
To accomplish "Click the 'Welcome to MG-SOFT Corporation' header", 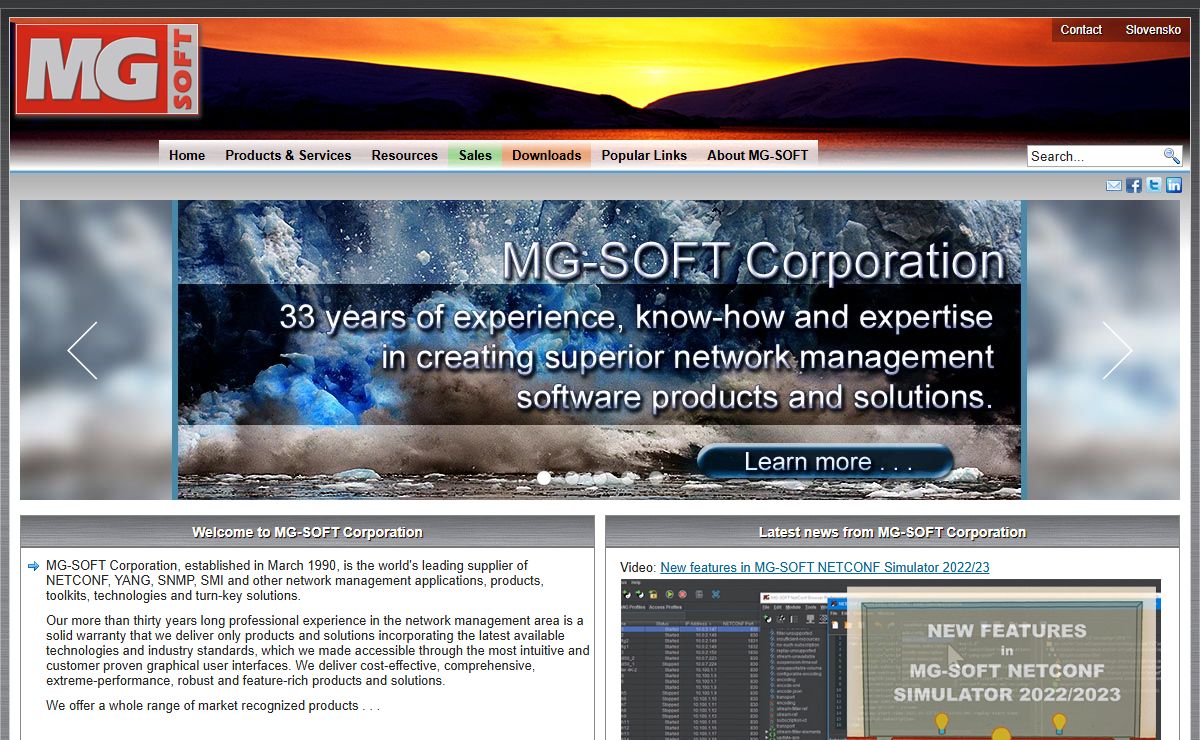I will [x=307, y=532].
